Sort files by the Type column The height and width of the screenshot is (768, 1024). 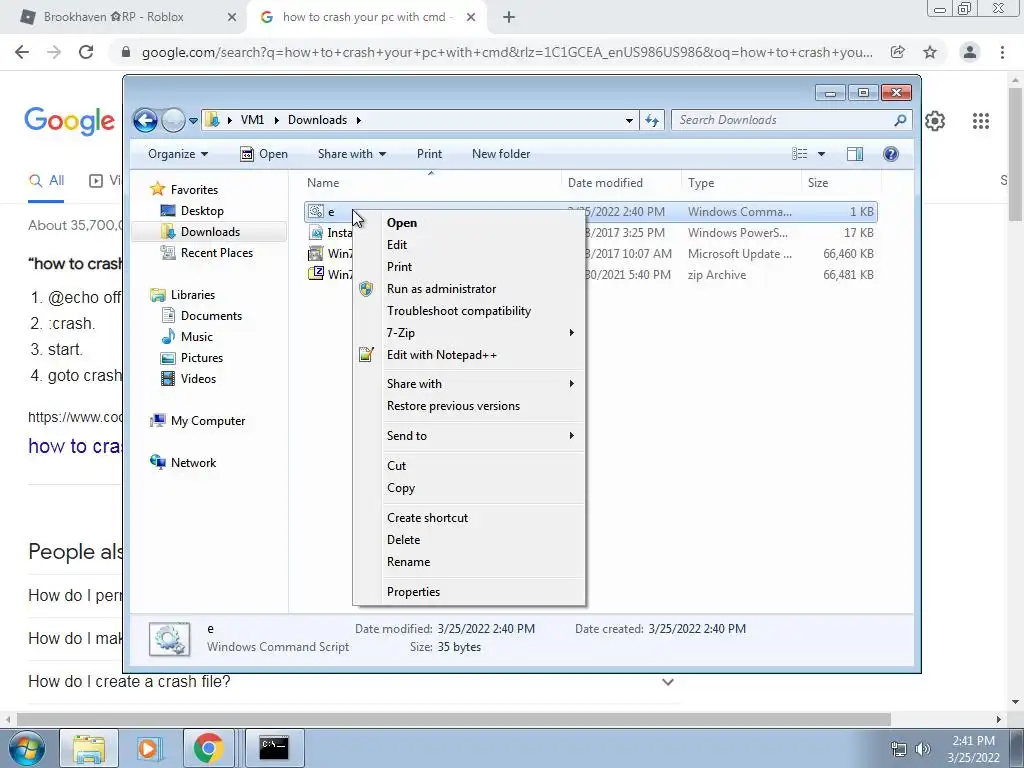click(x=741, y=183)
